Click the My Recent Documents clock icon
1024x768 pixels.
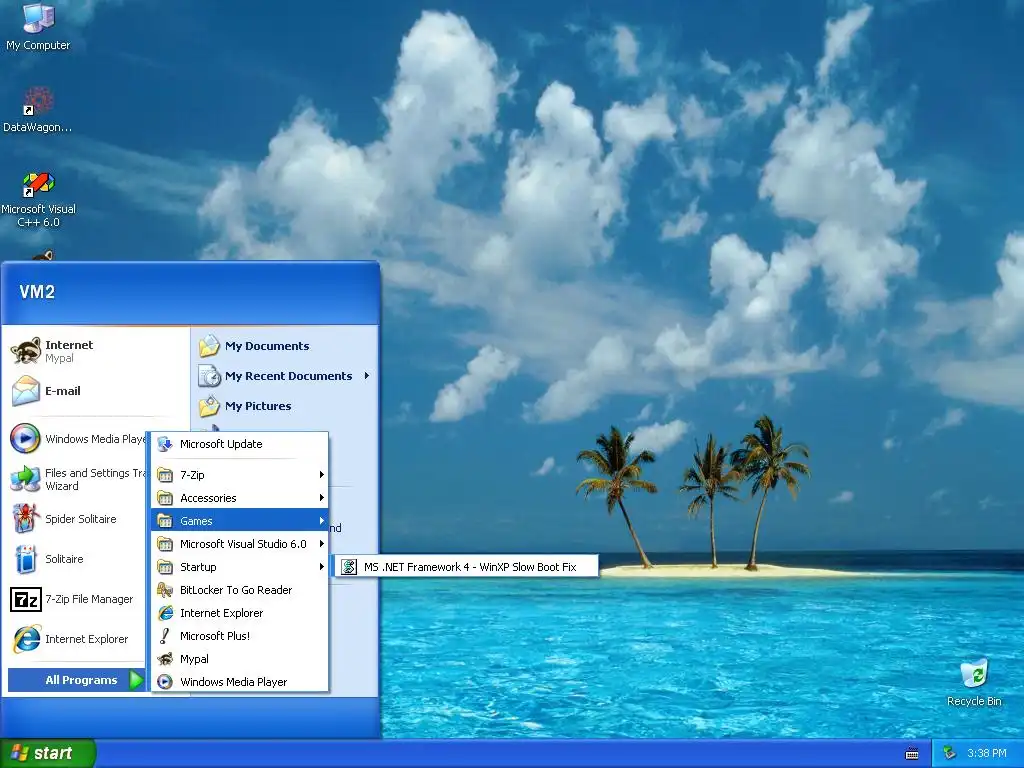tap(210, 376)
